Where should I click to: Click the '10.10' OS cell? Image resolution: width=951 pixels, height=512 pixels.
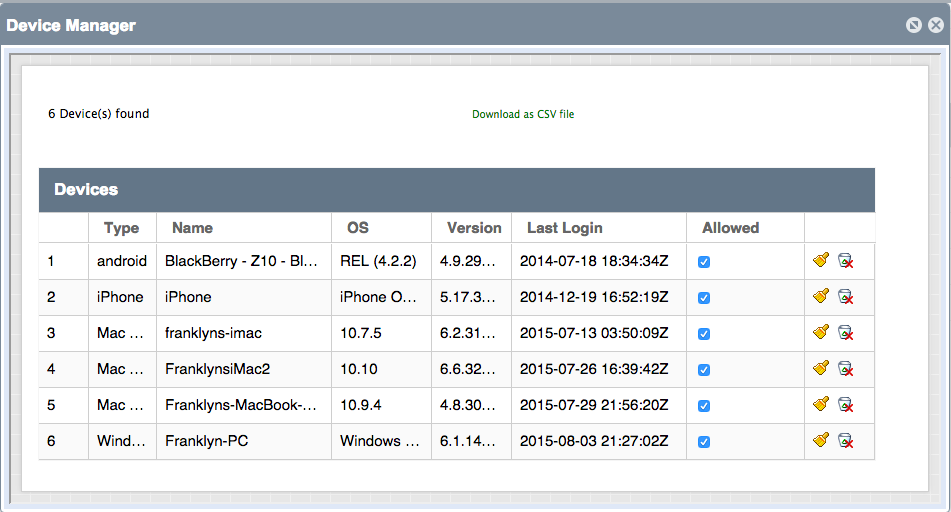pyautogui.click(x=381, y=369)
